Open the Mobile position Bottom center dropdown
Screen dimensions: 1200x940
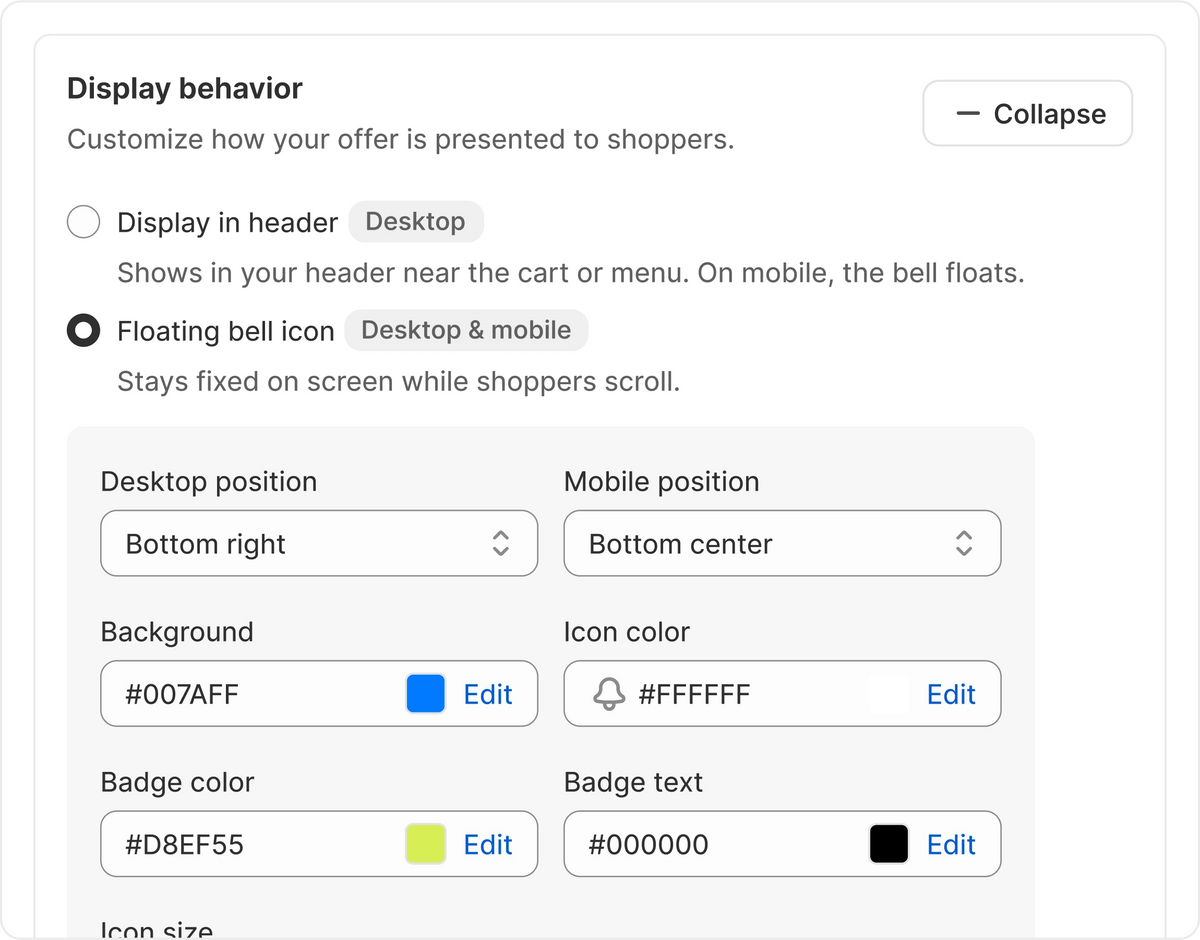click(782, 543)
